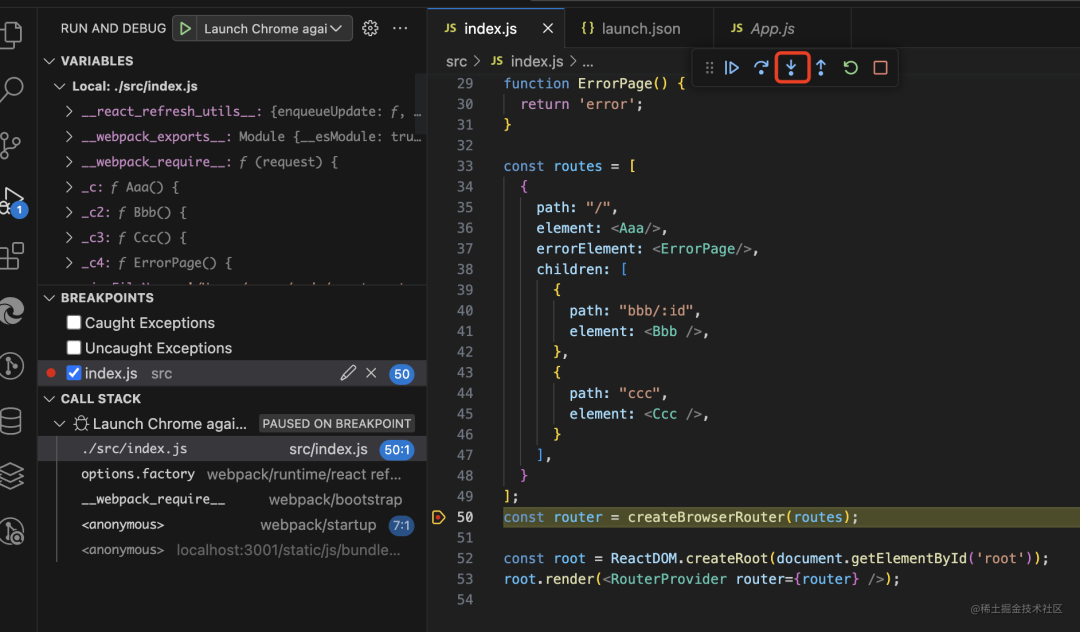Start debugging with green play button
The image size is (1080, 632).
[185, 28]
